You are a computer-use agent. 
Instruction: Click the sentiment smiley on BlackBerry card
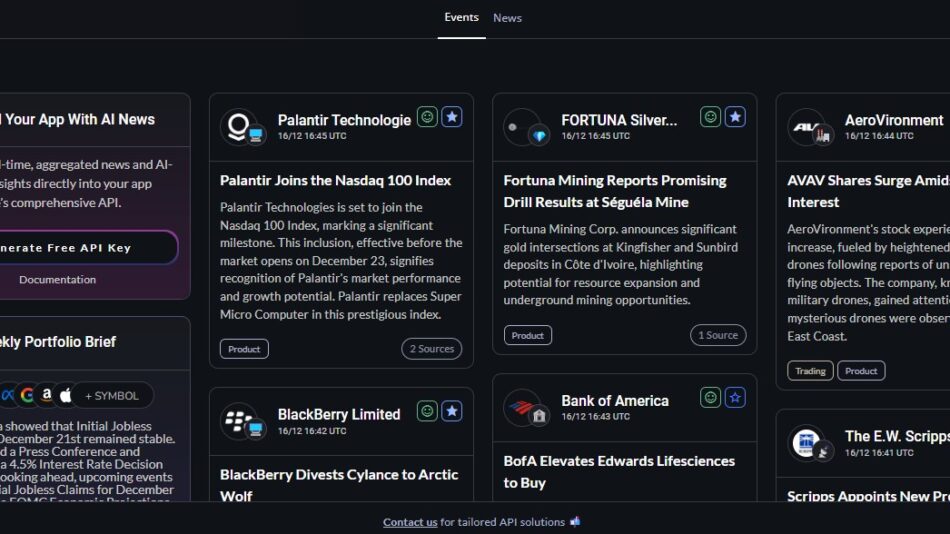(x=427, y=411)
